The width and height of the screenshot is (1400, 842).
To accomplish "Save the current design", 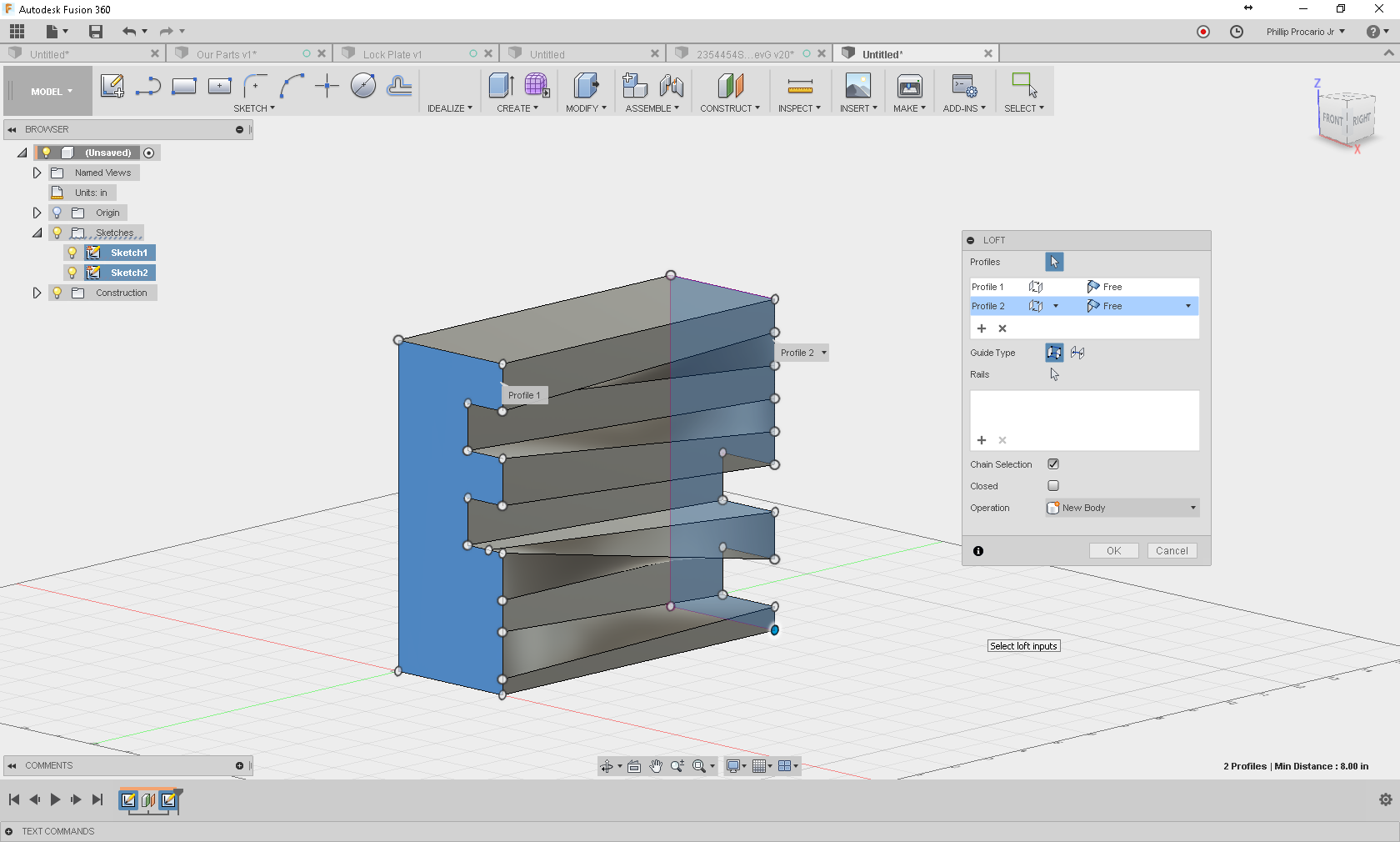I will pyautogui.click(x=96, y=32).
